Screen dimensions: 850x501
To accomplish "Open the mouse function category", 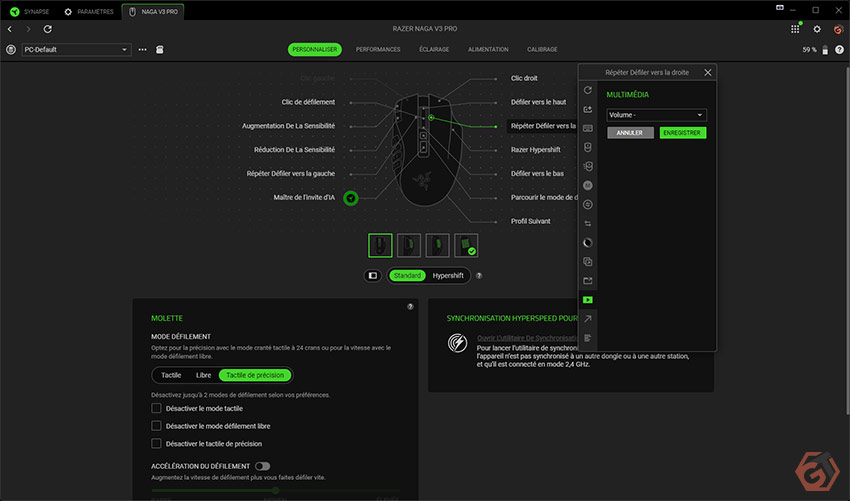I will 588,147.
